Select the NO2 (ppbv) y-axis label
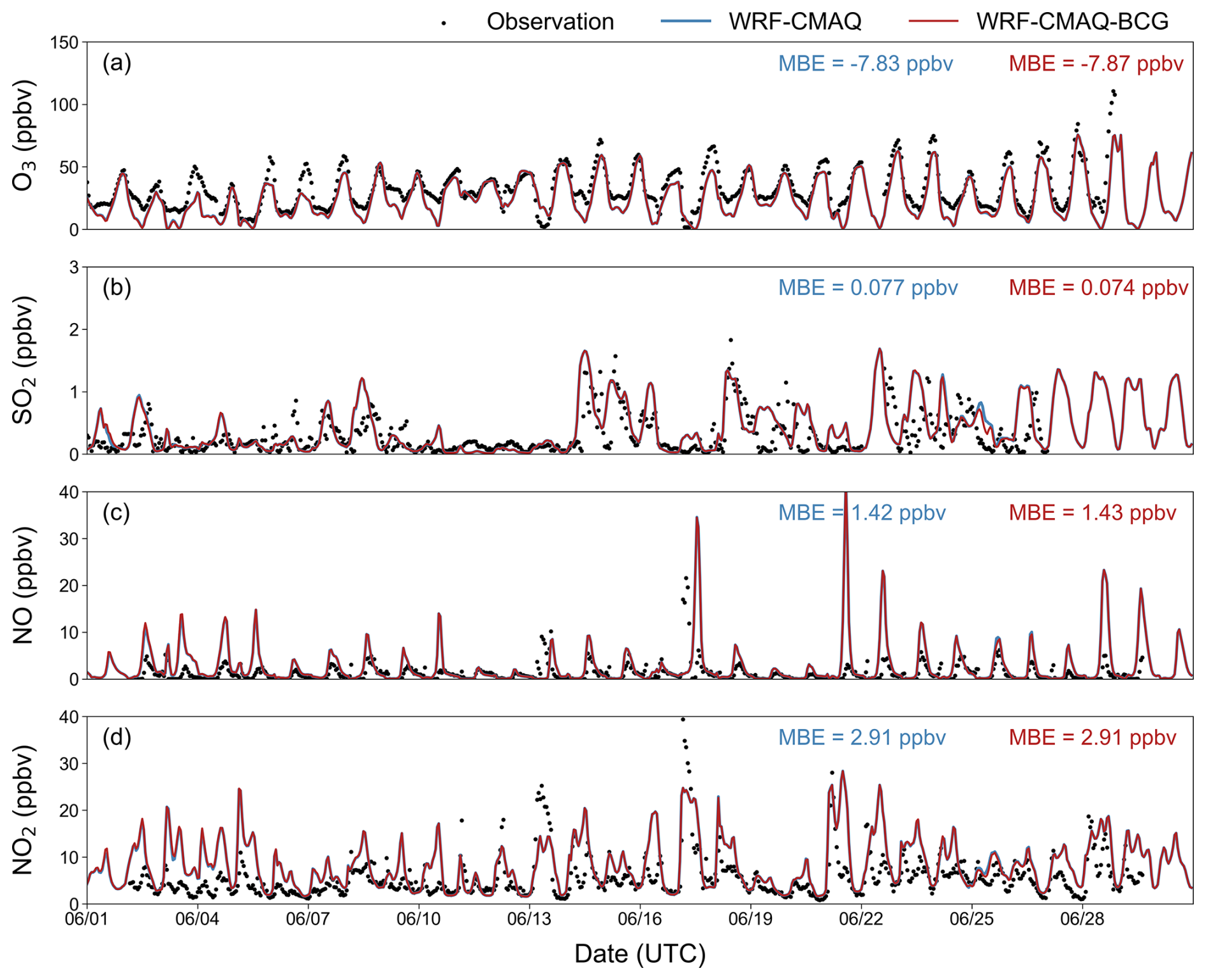 (x=24, y=809)
